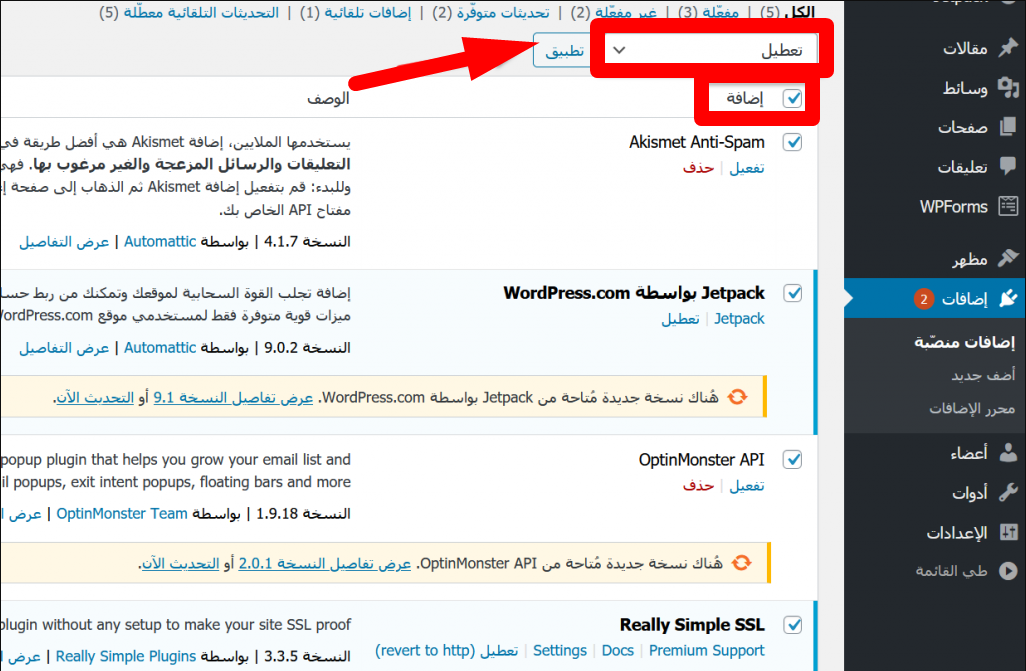
Task: Collapse the sidebar with طي القائمة
Action: point(951,571)
